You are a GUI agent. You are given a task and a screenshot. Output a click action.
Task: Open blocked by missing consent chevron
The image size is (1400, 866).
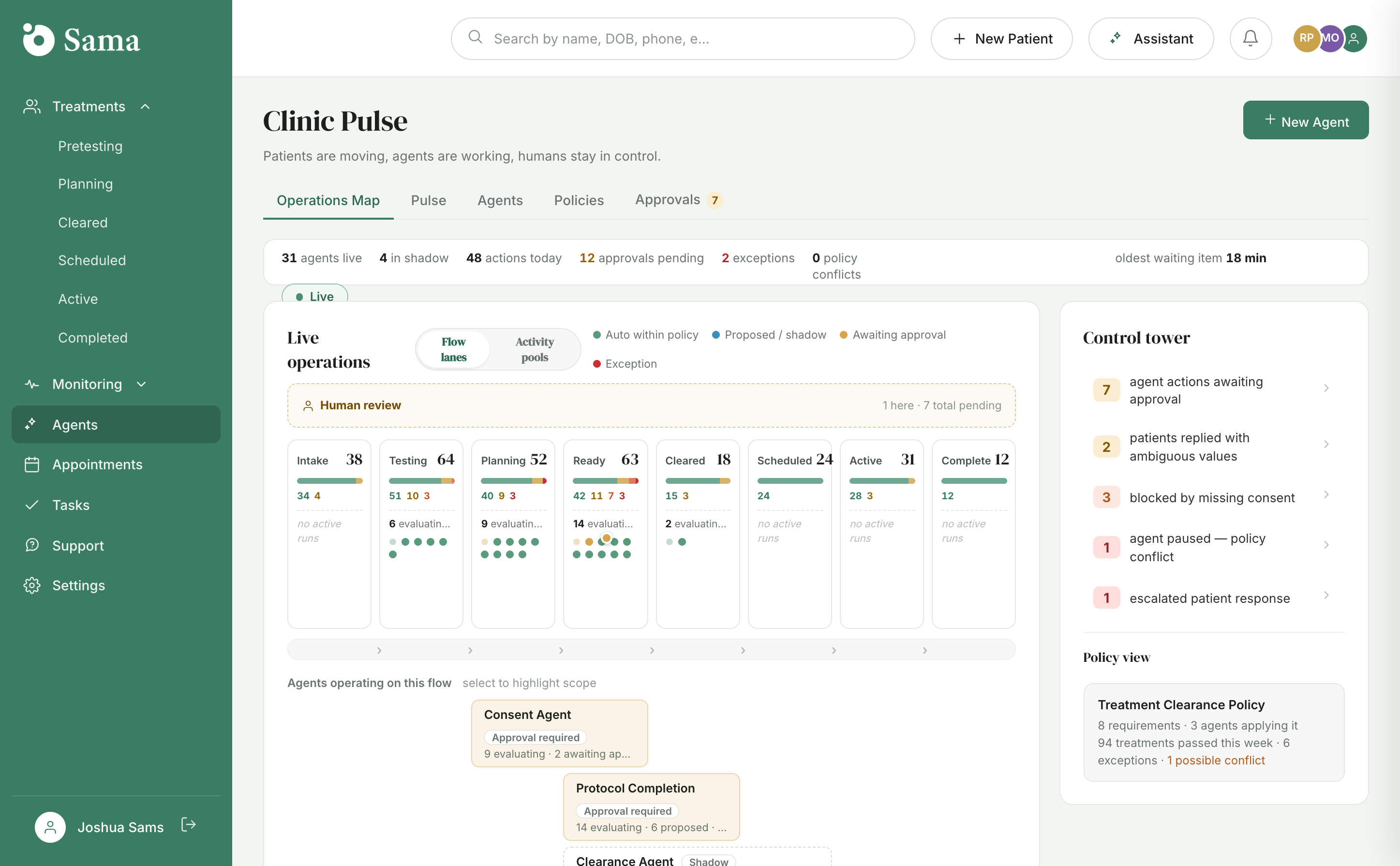(1326, 494)
